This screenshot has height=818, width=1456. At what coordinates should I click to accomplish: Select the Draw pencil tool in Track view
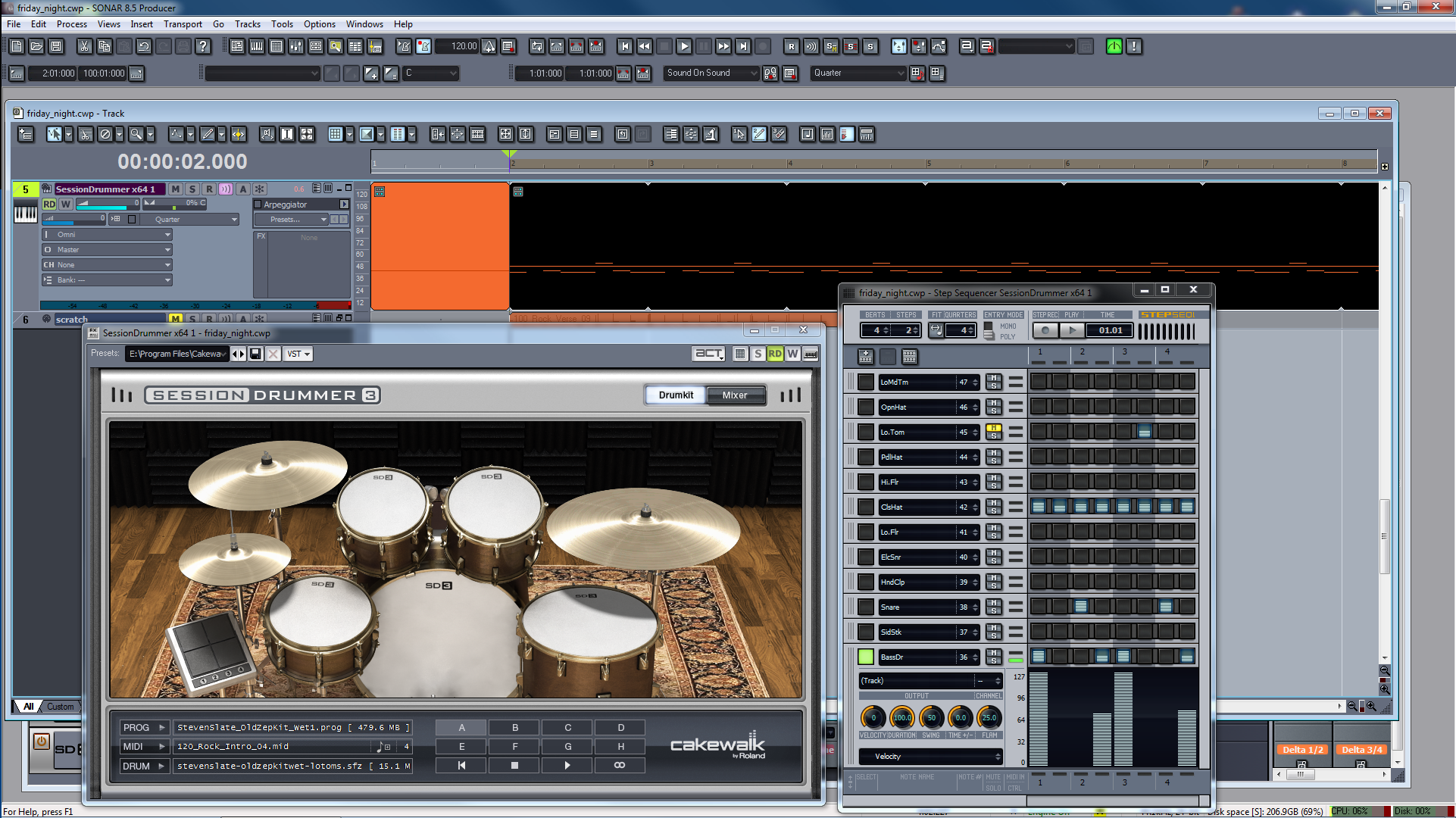207,134
